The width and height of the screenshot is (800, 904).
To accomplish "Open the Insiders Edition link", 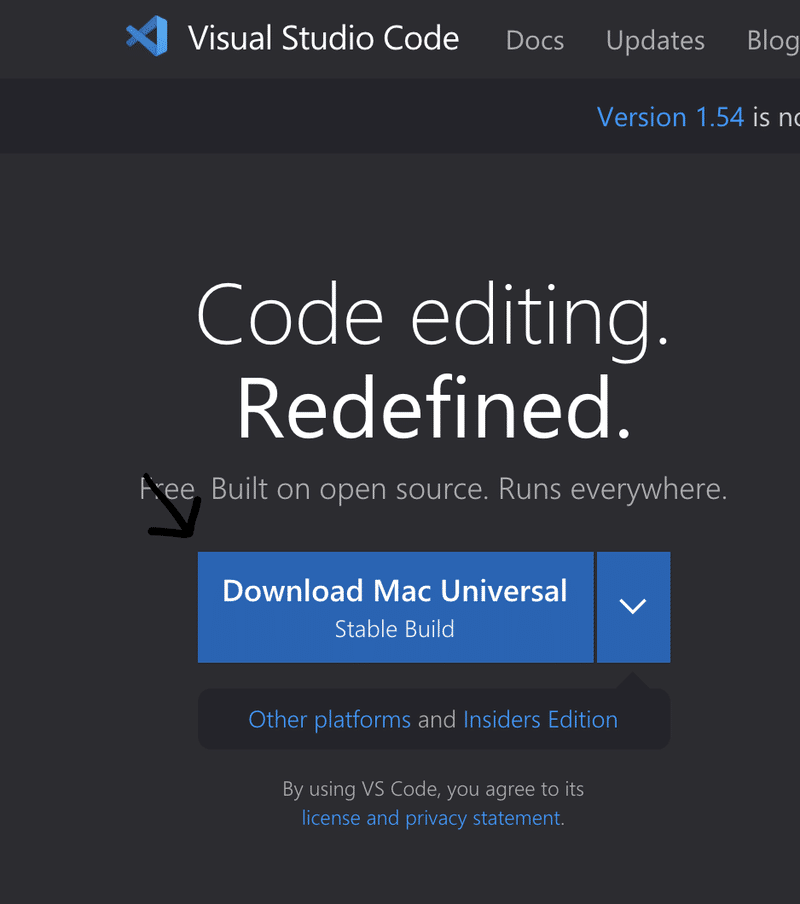I will (540, 720).
